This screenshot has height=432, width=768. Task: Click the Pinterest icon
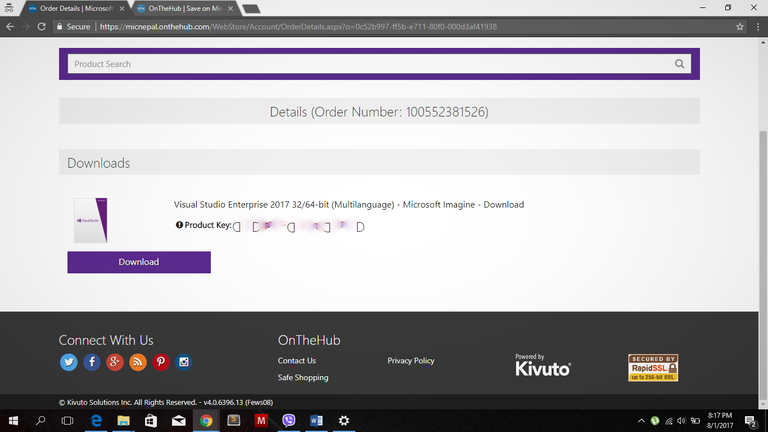pos(161,362)
